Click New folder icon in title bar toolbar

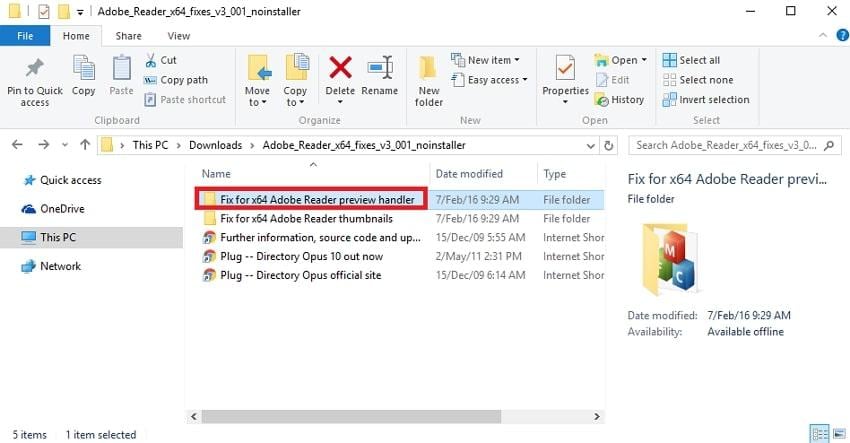pyautogui.click(x=64, y=11)
